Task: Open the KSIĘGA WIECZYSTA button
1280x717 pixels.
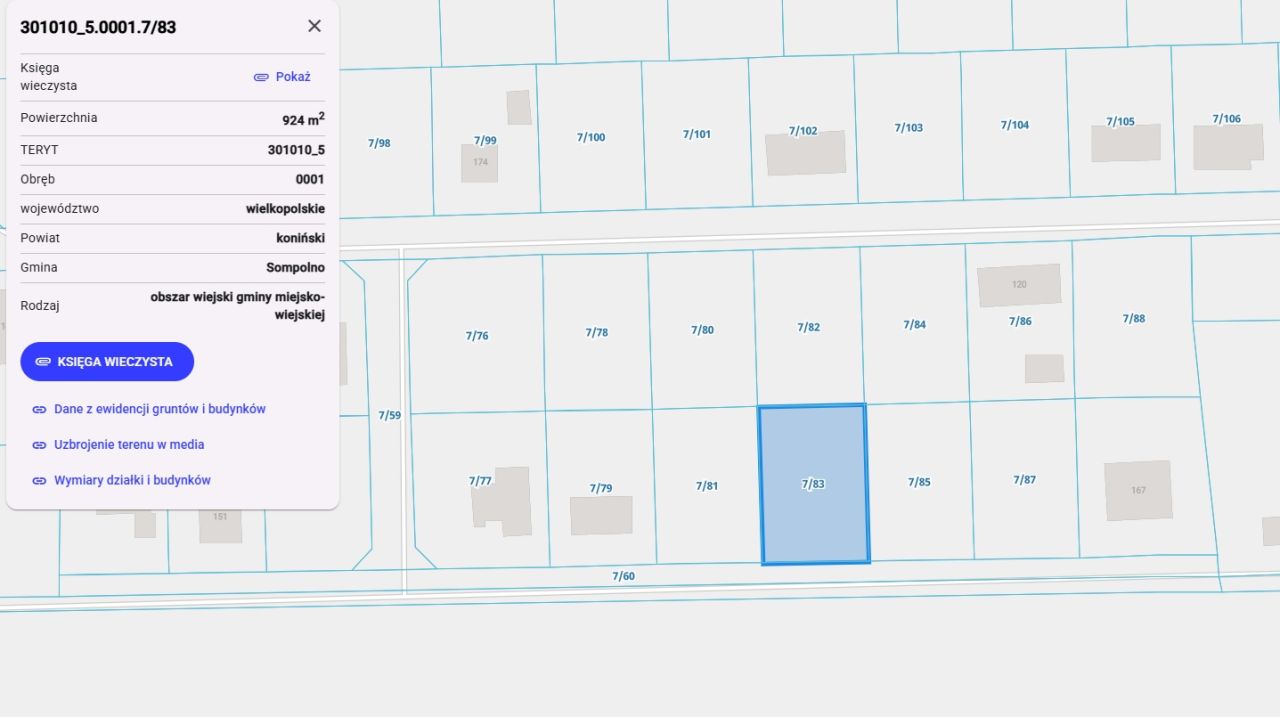Action: (107, 362)
